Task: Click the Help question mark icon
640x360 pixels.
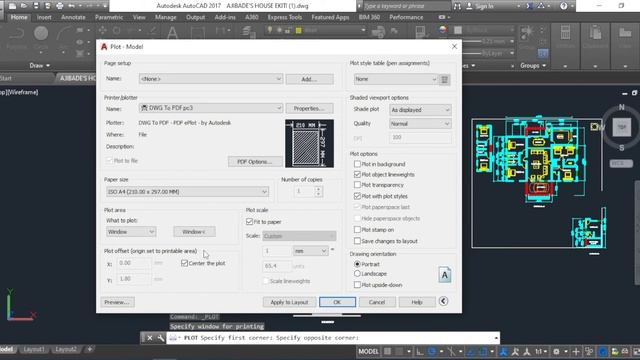Action: 564,6
